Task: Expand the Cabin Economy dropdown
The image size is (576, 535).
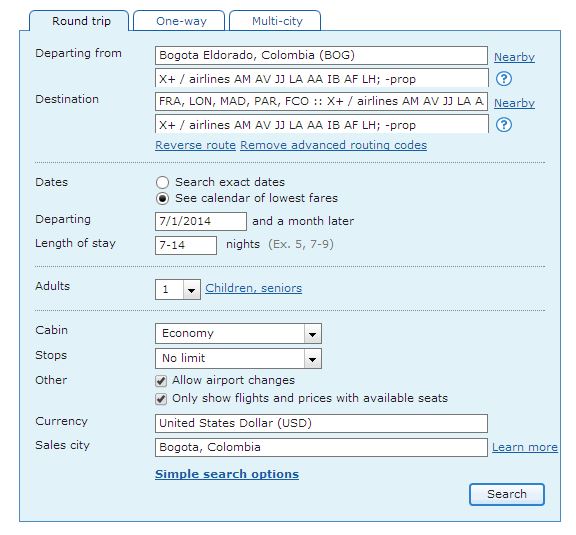Action: pos(238,333)
